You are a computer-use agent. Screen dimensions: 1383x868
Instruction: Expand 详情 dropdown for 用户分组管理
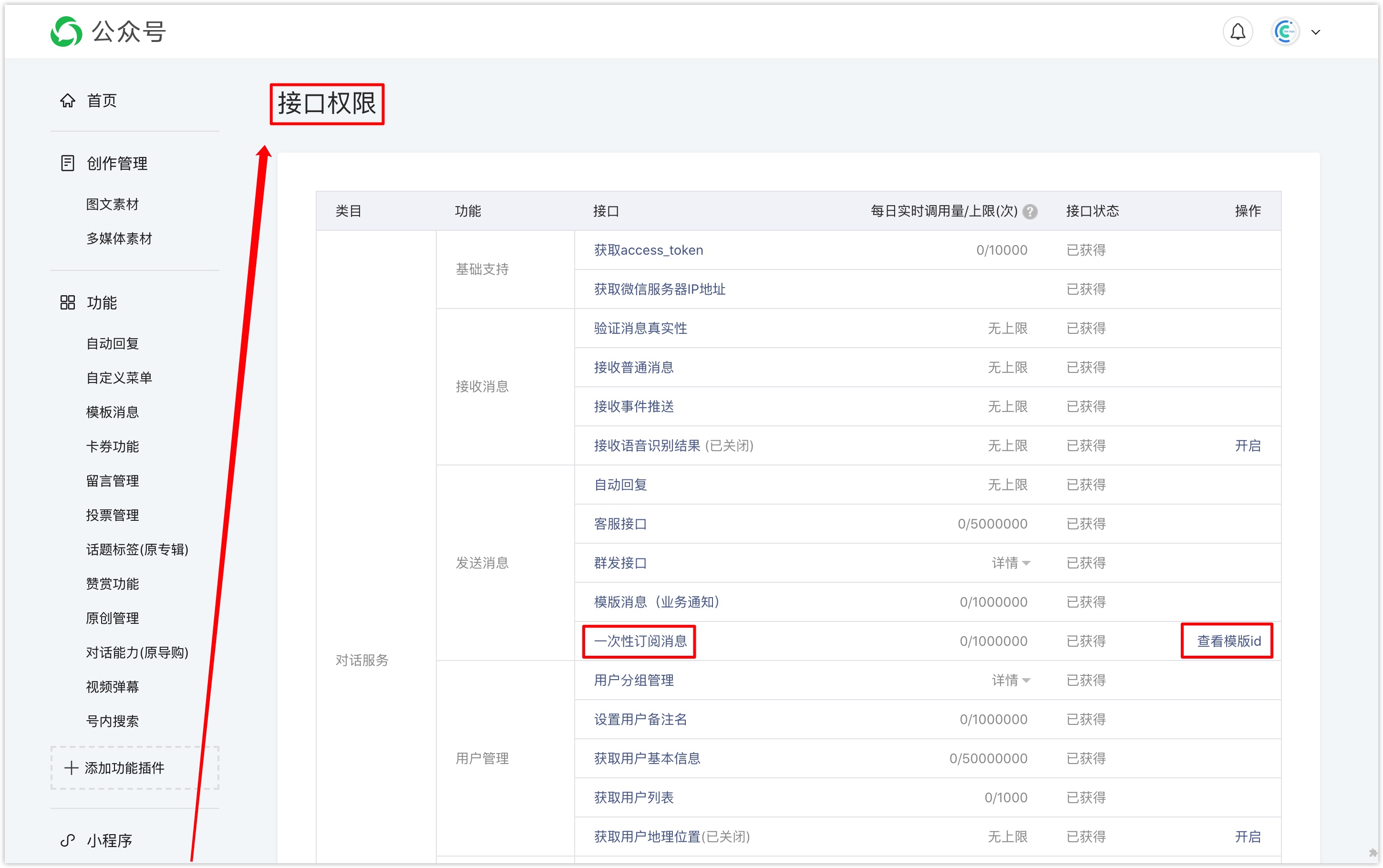[x=1011, y=680]
